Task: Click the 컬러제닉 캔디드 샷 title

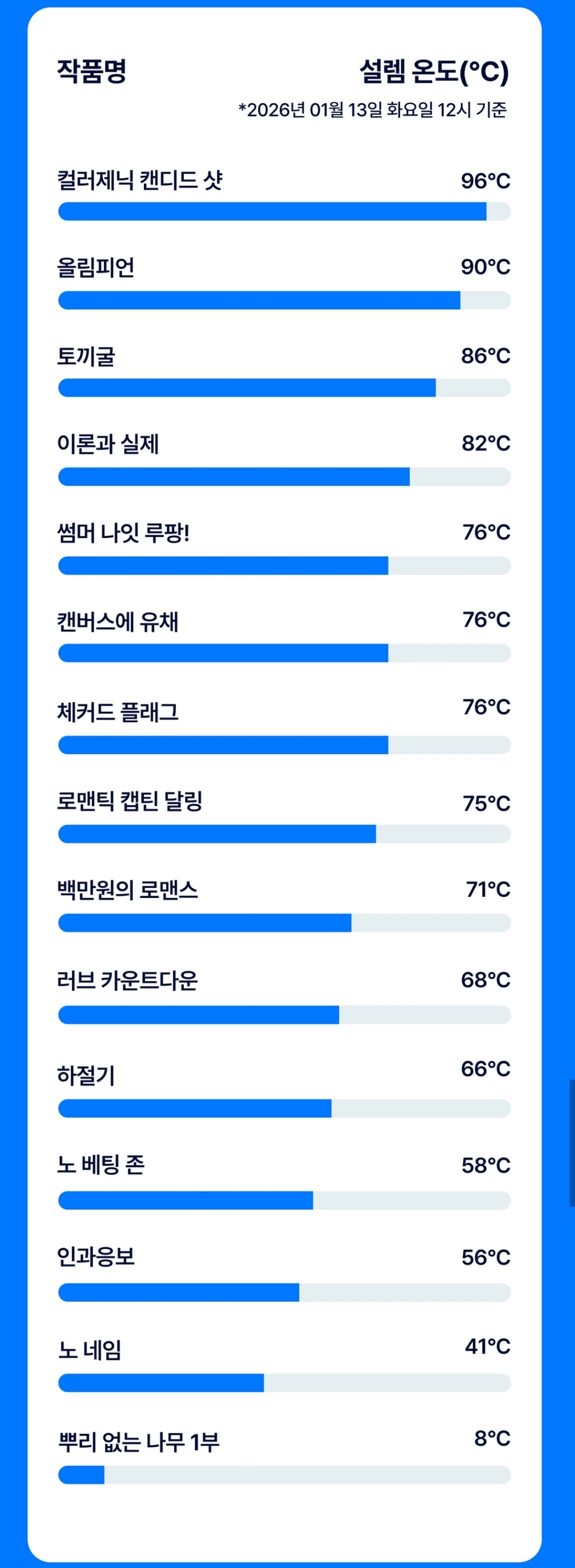Action: coord(140,180)
